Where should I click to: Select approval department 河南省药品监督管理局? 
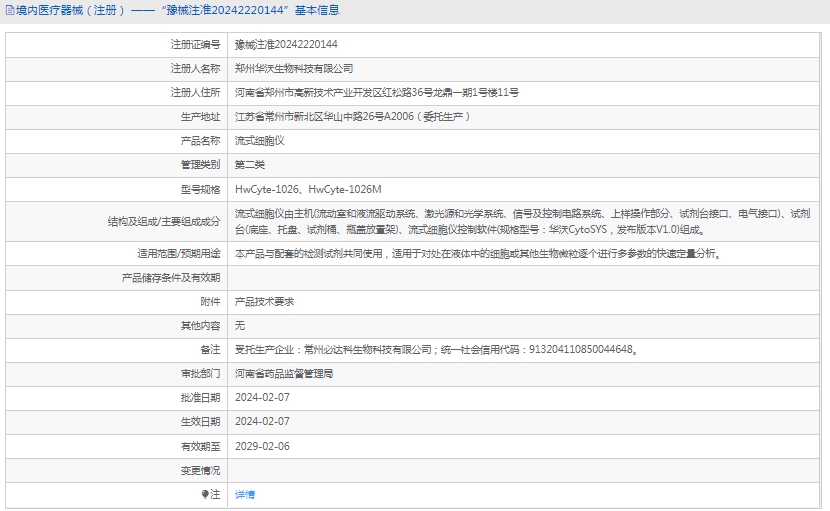[x=284, y=374]
